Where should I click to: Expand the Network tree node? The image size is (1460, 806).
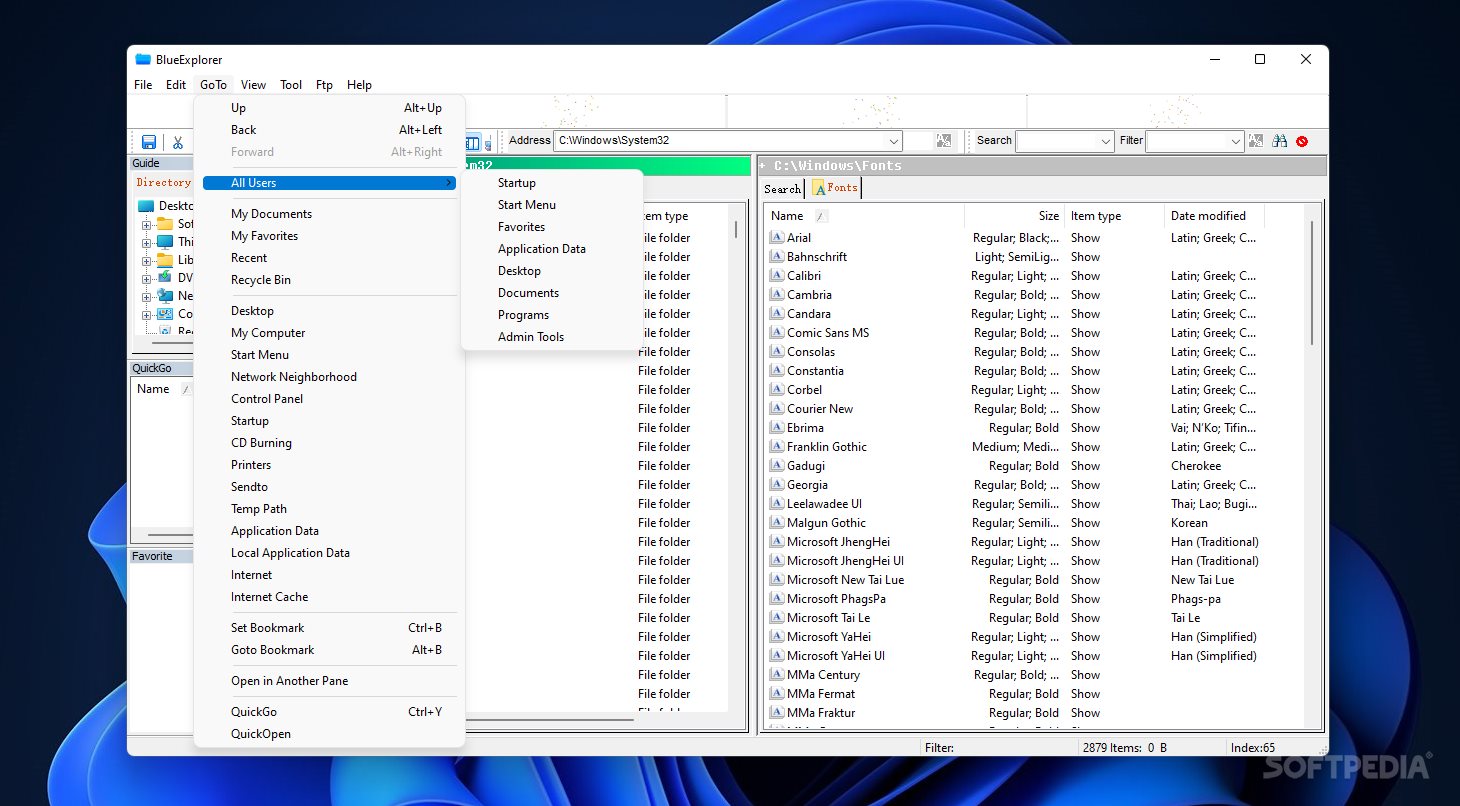tap(146, 296)
